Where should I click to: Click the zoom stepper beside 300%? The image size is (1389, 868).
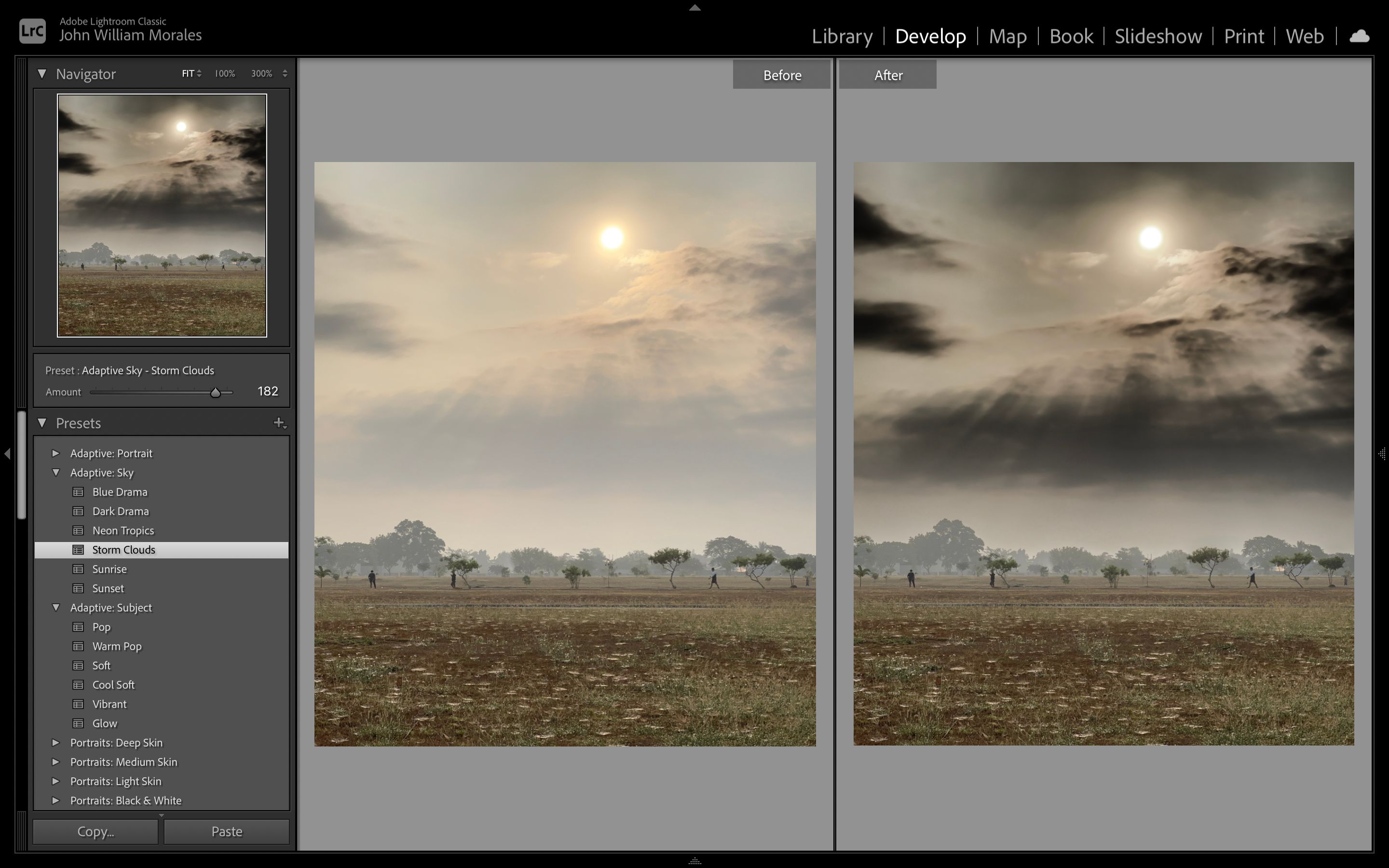click(x=285, y=73)
